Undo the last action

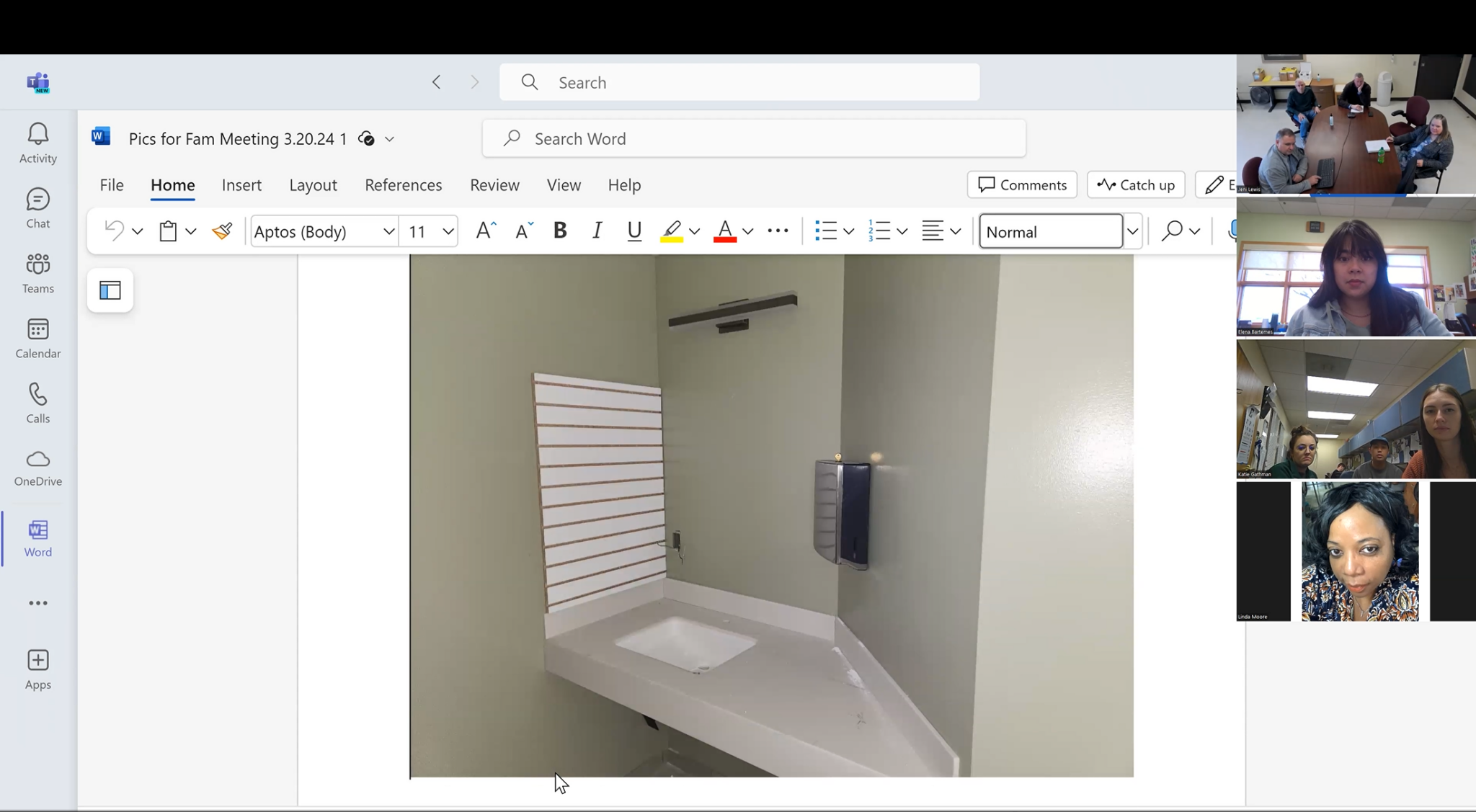[x=114, y=231]
